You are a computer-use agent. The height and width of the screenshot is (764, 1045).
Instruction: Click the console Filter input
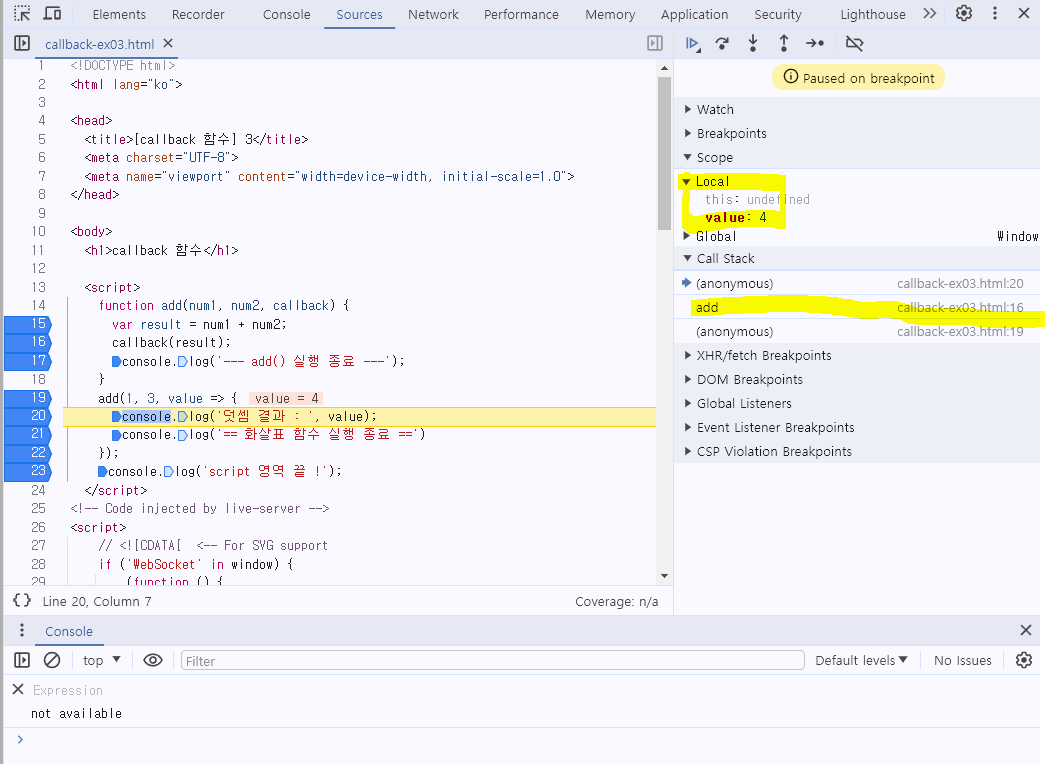493,661
